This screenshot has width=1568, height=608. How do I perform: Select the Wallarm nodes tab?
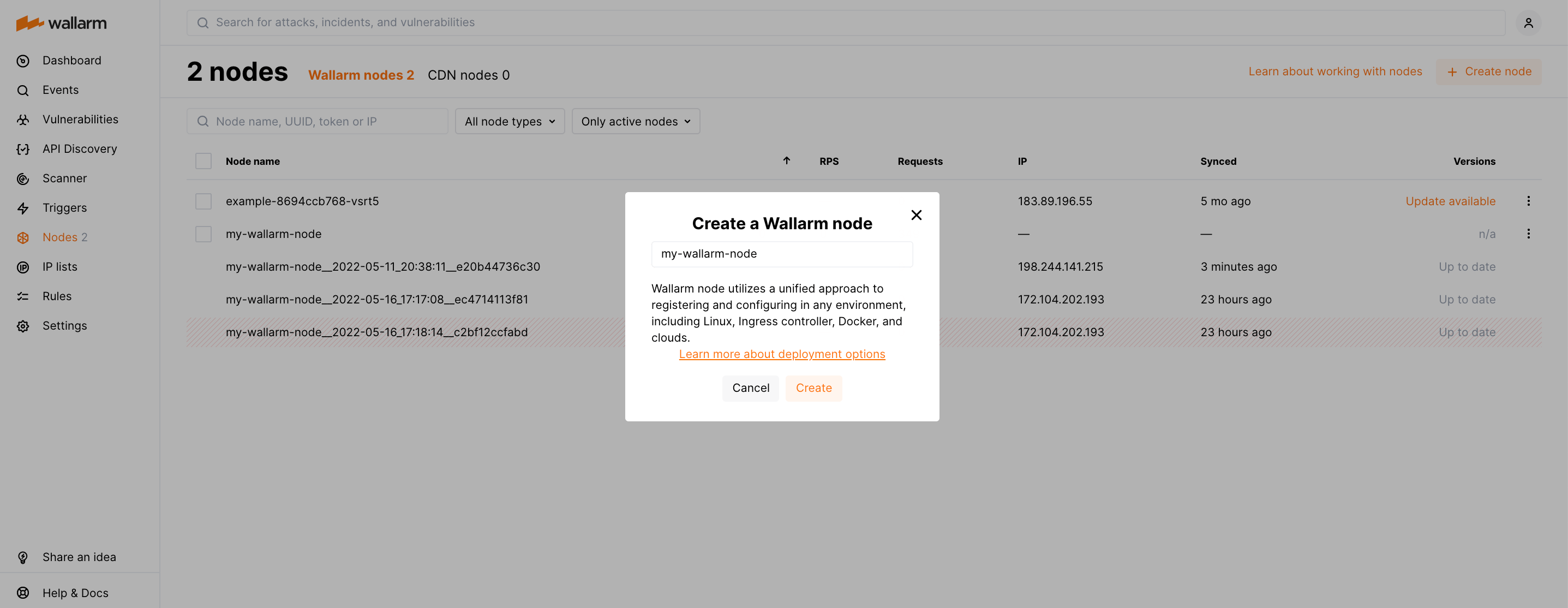[361, 75]
